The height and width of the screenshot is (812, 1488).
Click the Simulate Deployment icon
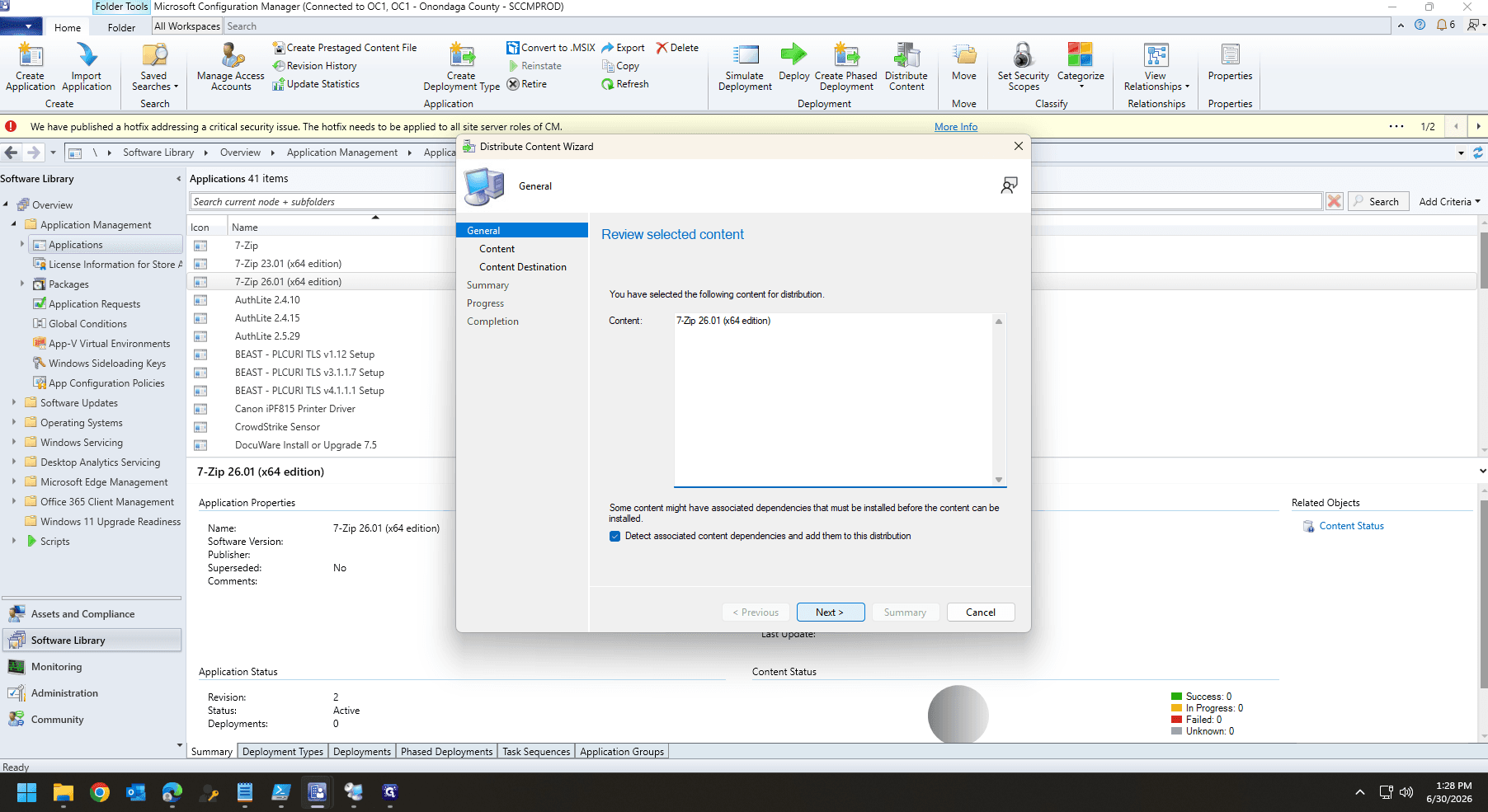coord(745,66)
